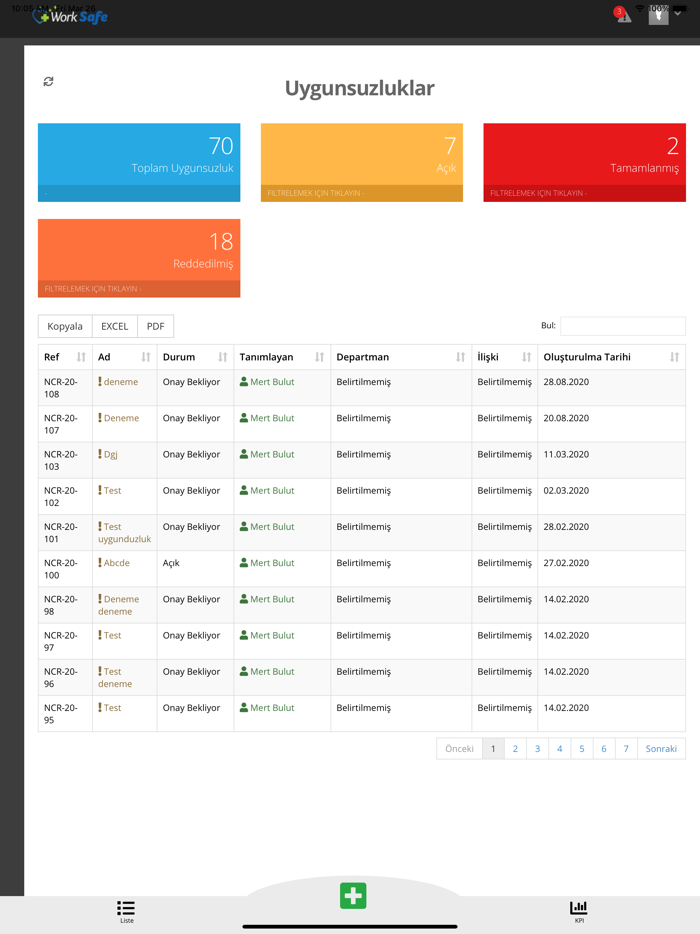The height and width of the screenshot is (934, 700).
Task: Open the 'Test uygunduzluk' link
Action: 125,533
